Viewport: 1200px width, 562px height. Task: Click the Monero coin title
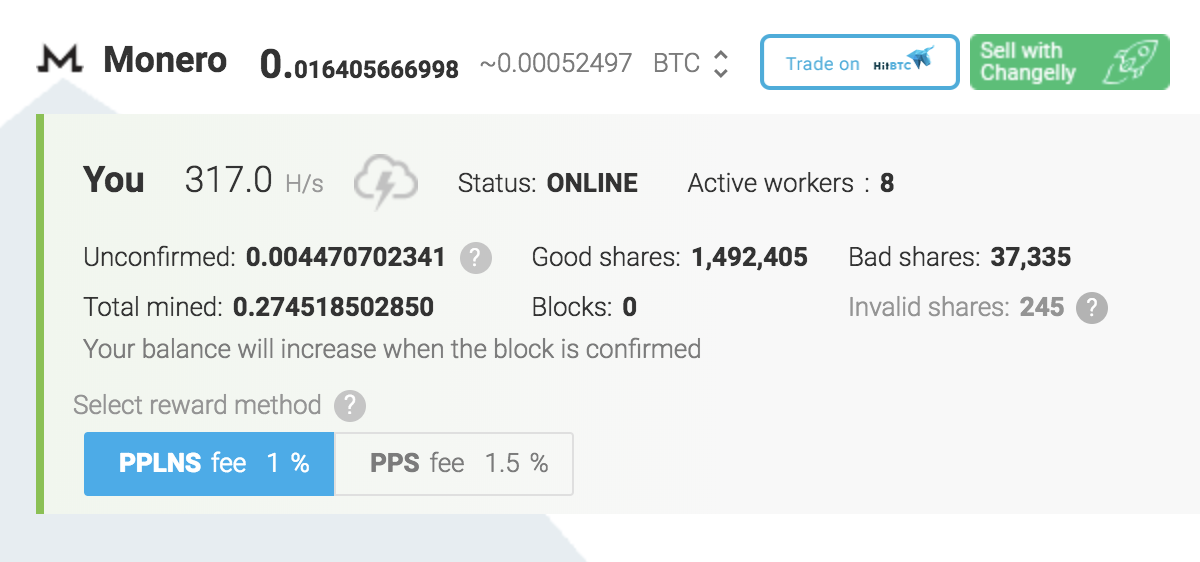tap(165, 61)
